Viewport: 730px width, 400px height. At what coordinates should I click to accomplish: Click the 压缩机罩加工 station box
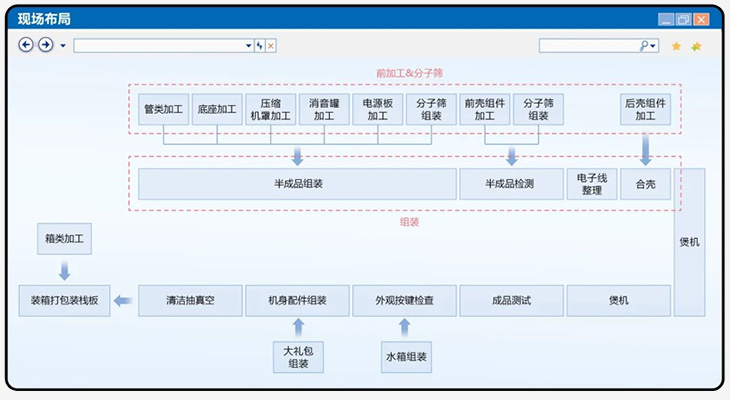(270, 109)
